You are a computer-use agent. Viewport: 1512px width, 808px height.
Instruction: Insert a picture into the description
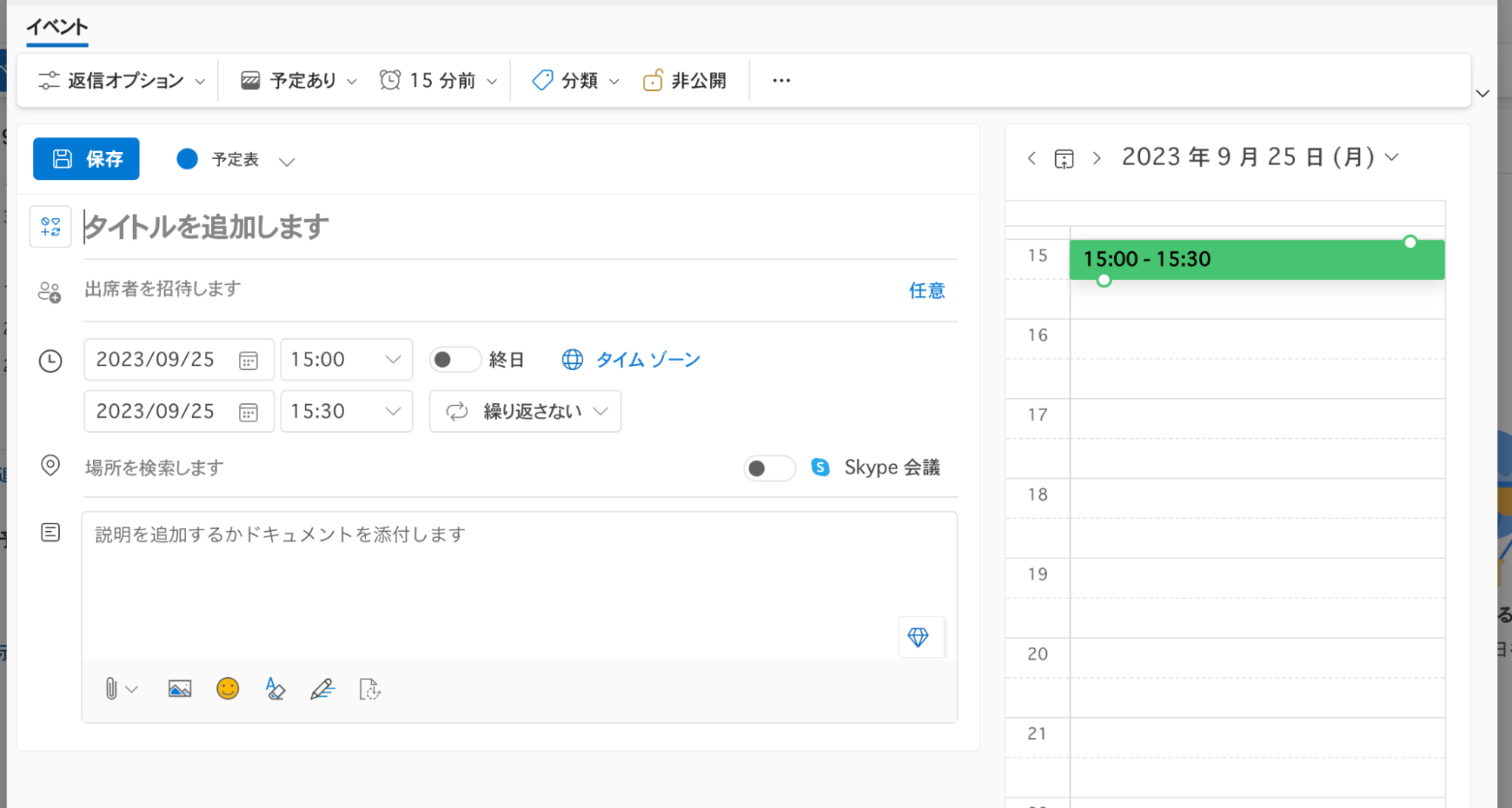[179, 688]
